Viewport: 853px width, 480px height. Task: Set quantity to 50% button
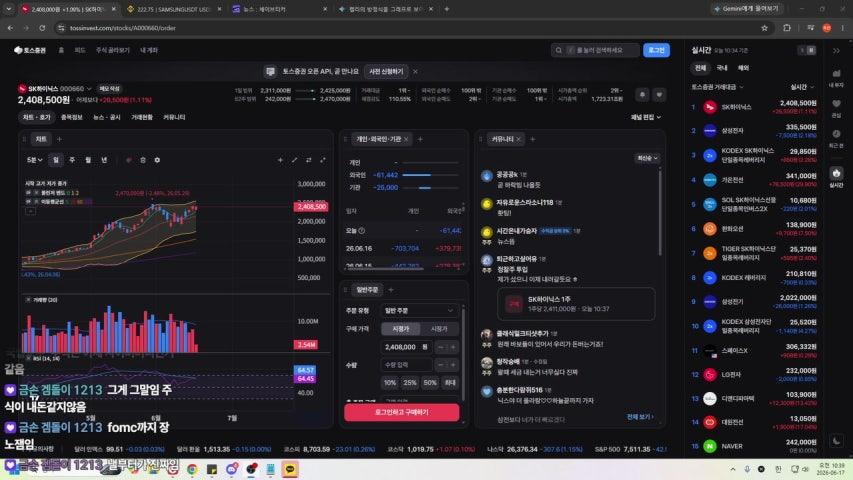click(x=430, y=383)
